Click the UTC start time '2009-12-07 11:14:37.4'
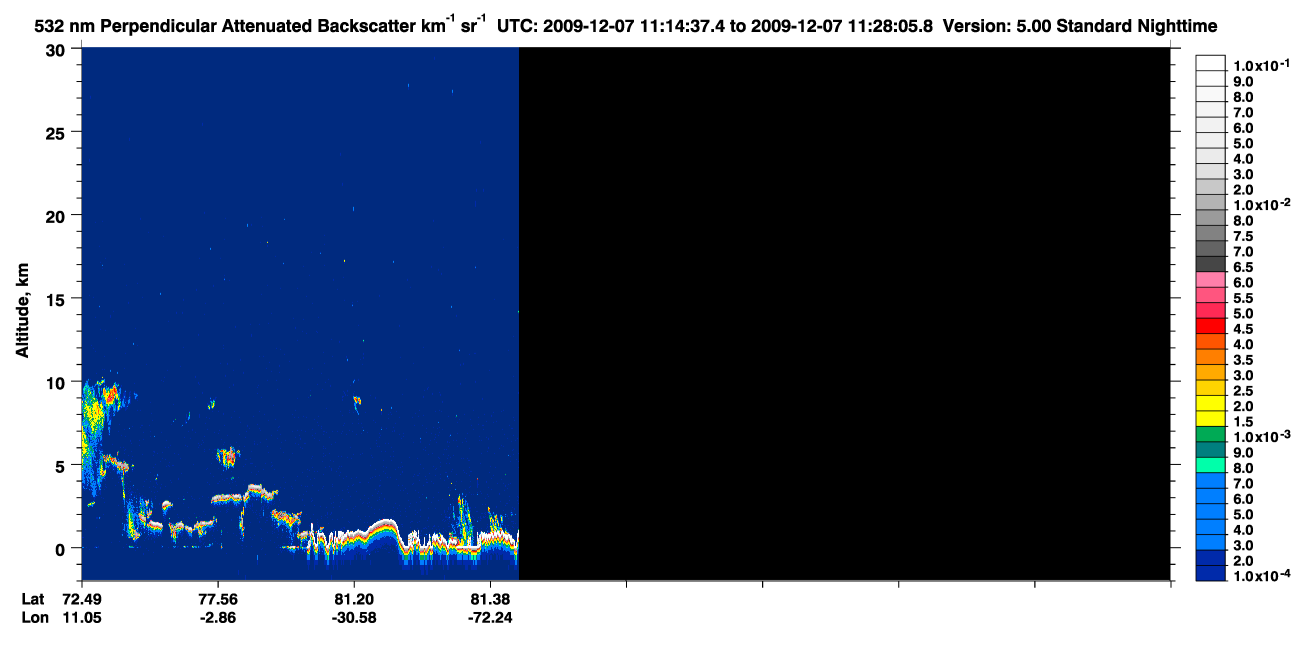The image size is (1300, 667). click(x=636, y=27)
